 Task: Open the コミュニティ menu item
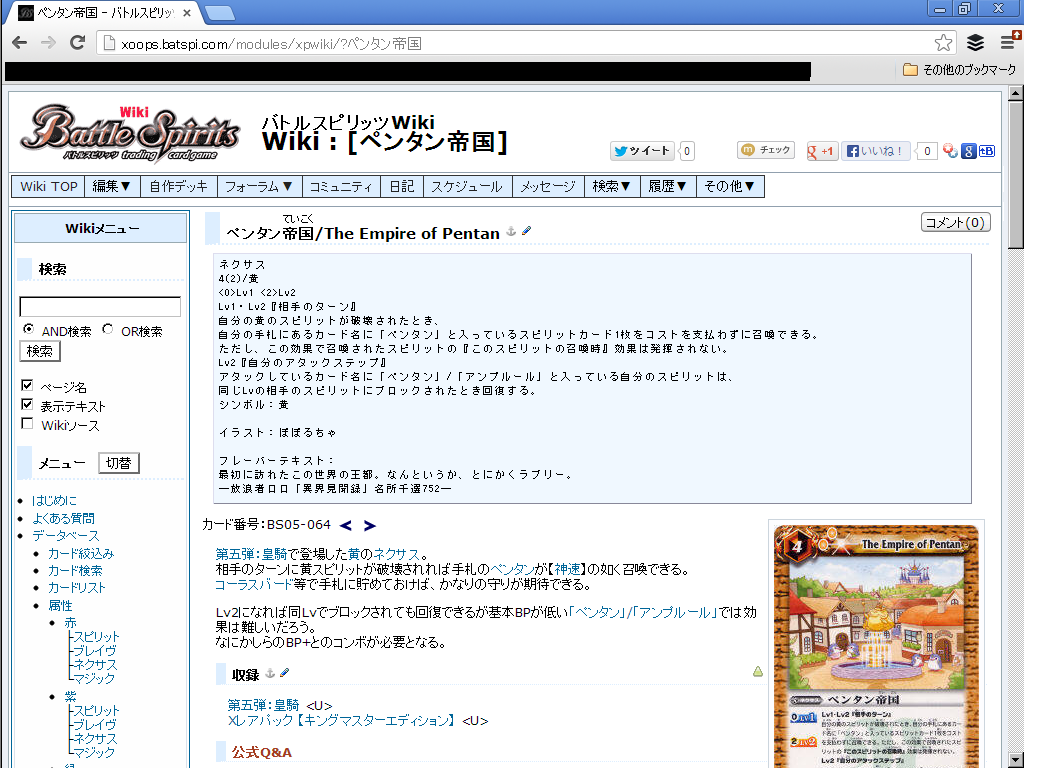coord(341,187)
